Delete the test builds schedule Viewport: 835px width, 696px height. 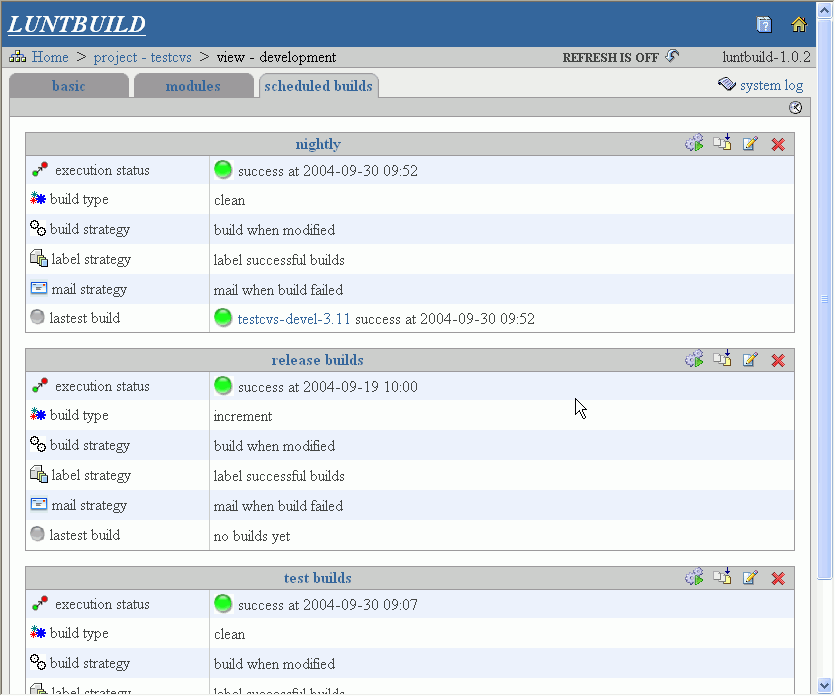[778, 578]
